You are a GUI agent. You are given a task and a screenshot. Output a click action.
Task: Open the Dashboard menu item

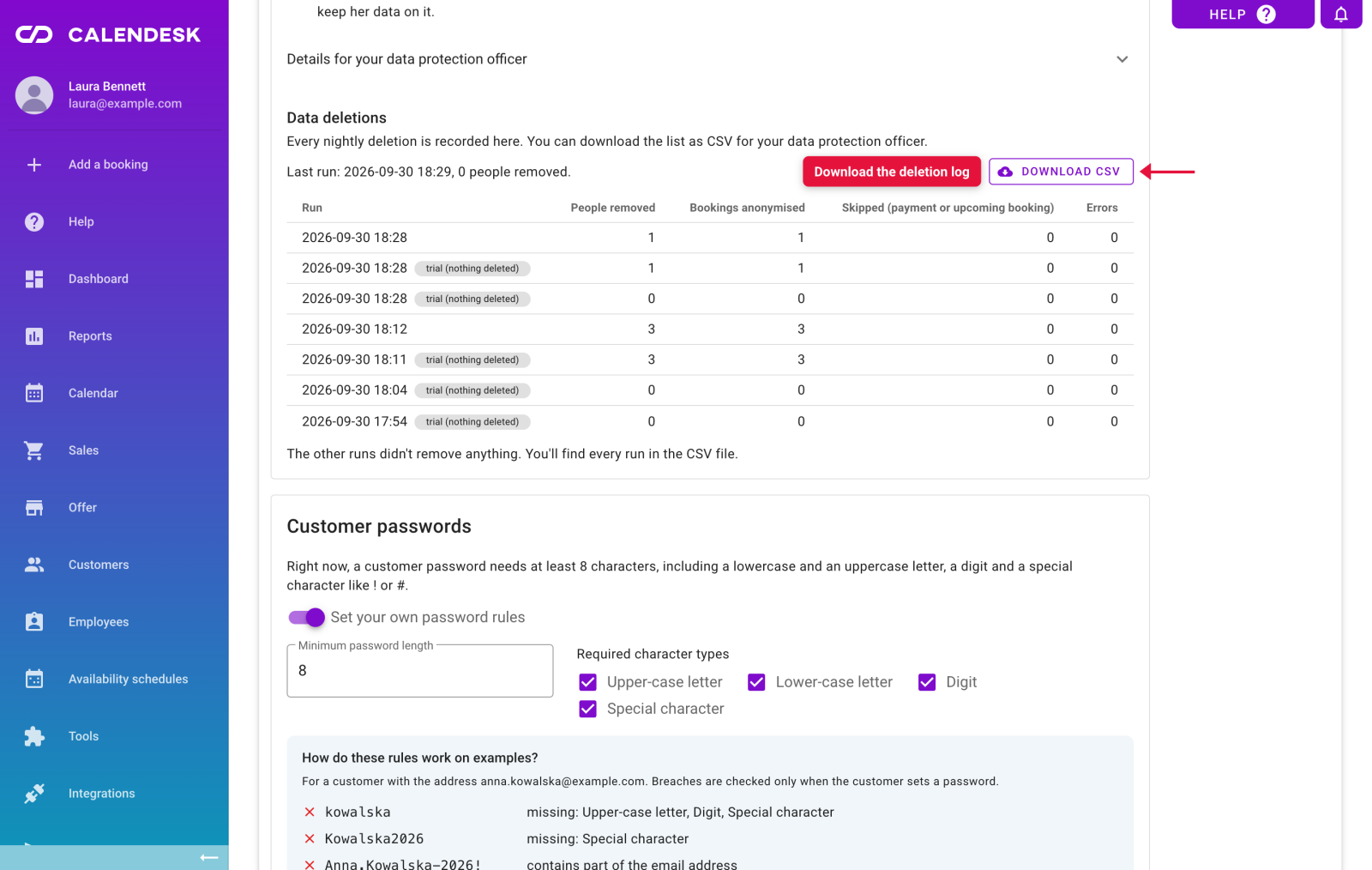pyautogui.click(x=114, y=279)
